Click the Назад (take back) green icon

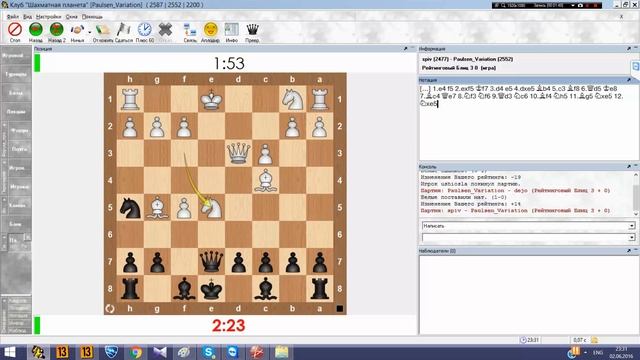[36, 30]
